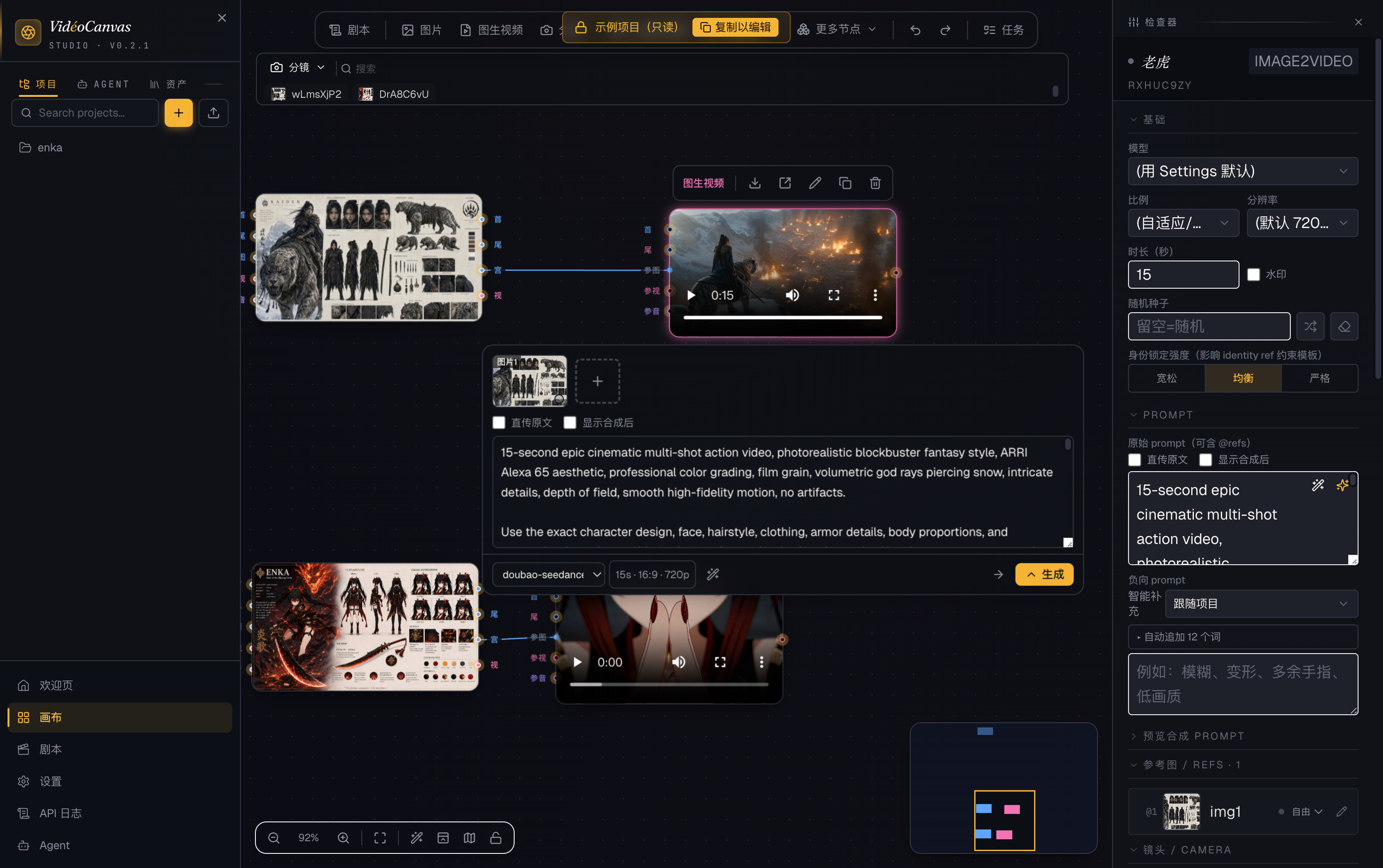Screen dimensions: 1383x868
Task: Click the sparkle AI enhance icon in prompt box
Action: click(1342, 485)
